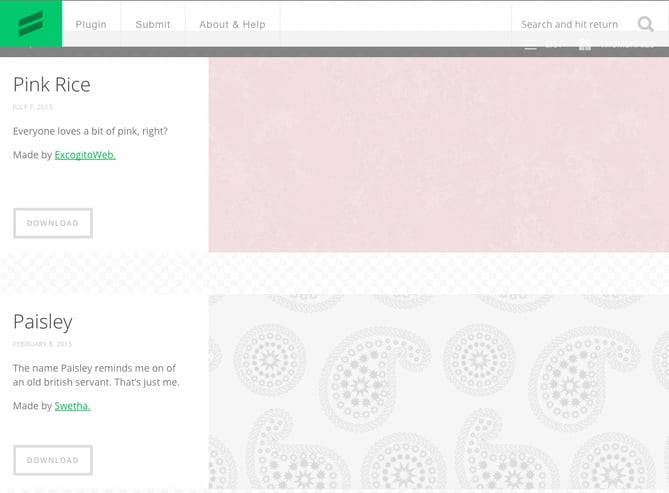Click the July 7, 2015 date
The image size is (669, 493).
33,107
